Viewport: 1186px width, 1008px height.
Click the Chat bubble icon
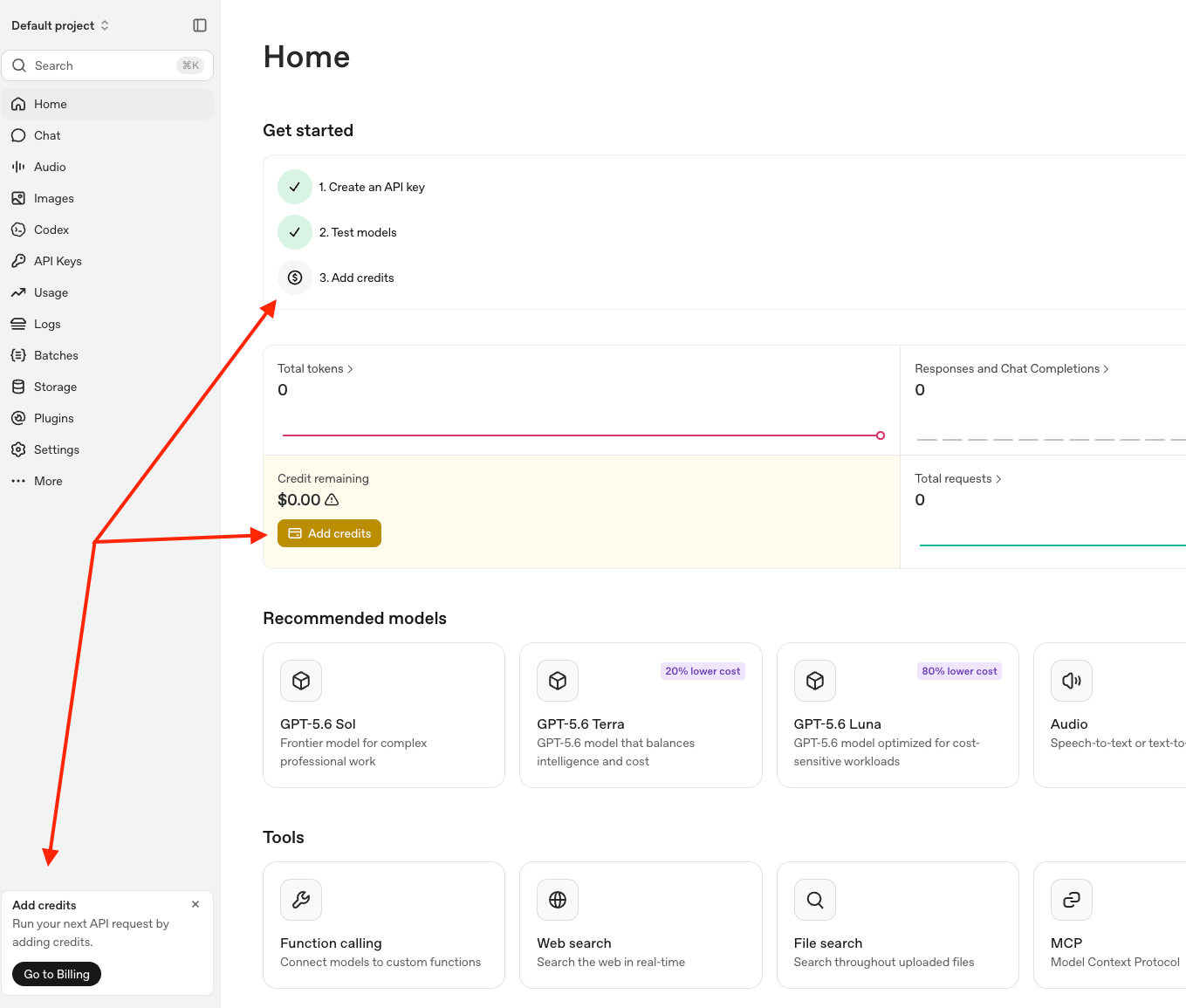click(18, 135)
